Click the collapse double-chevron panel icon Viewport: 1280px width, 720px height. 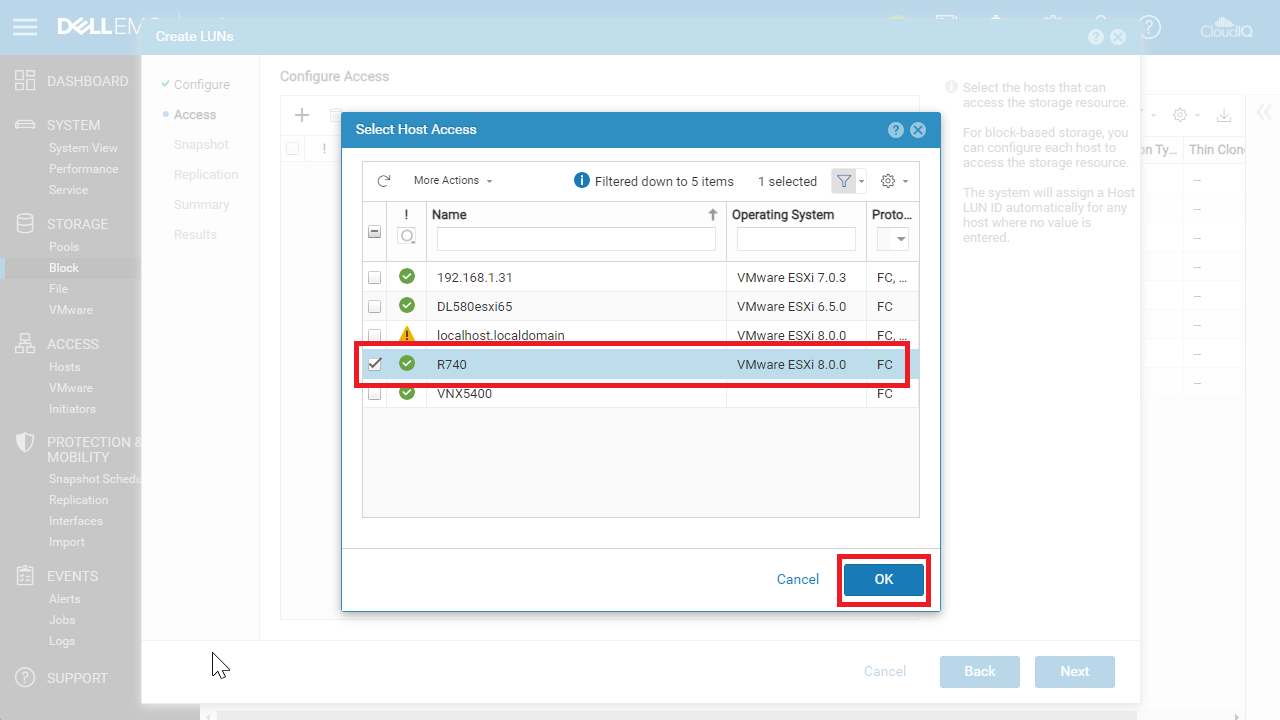[x=1263, y=112]
